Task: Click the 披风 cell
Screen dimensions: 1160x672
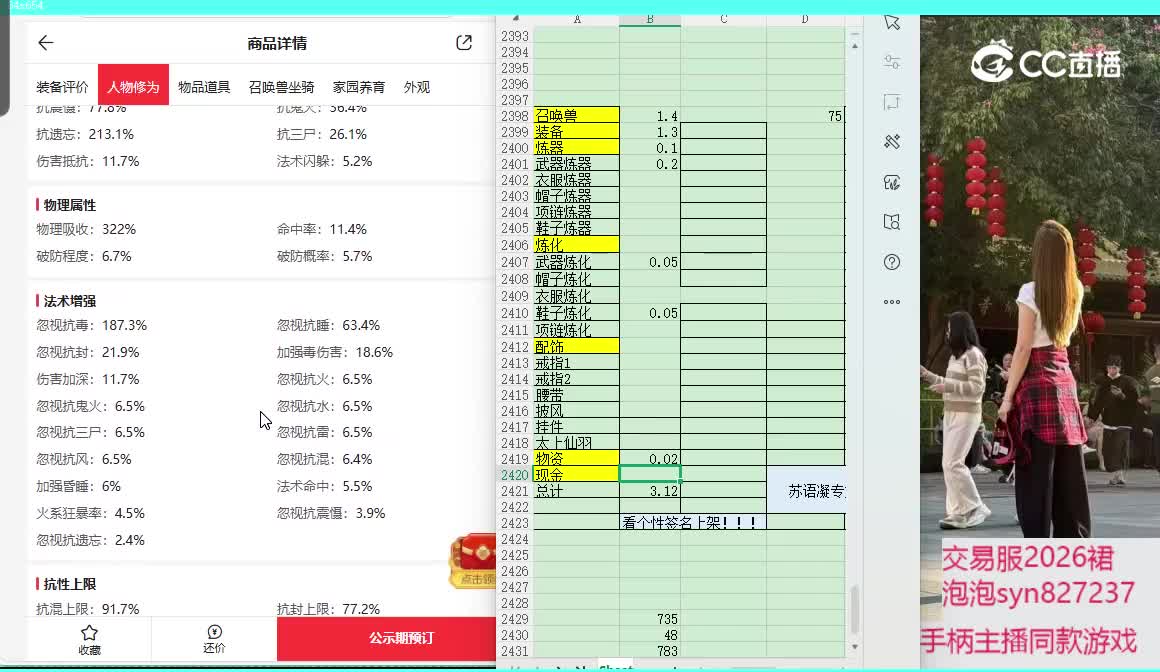Action: click(x=576, y=411)
